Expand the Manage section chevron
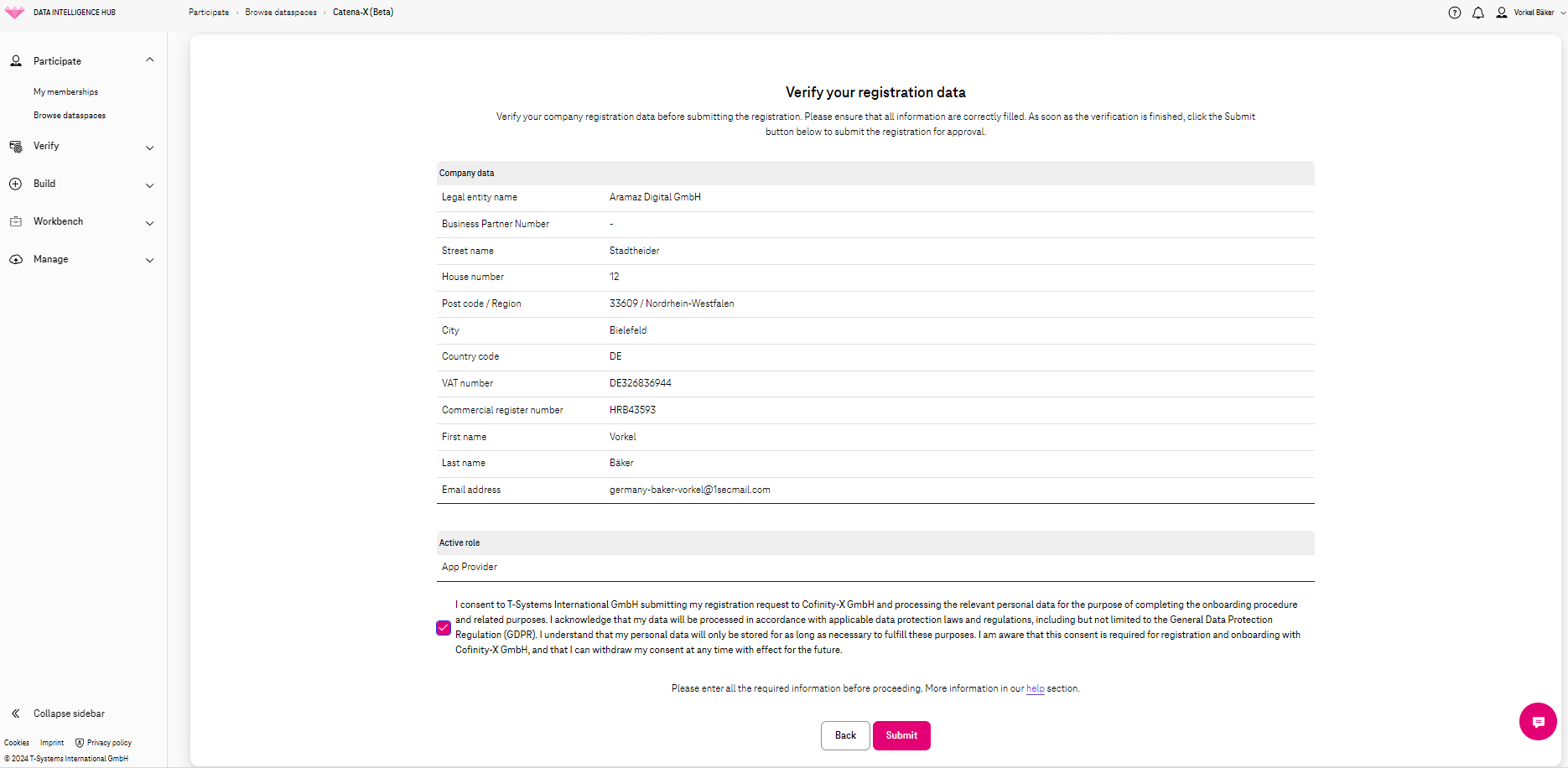This screenshot has width=1568, height=768. click(x=150, y=261)
